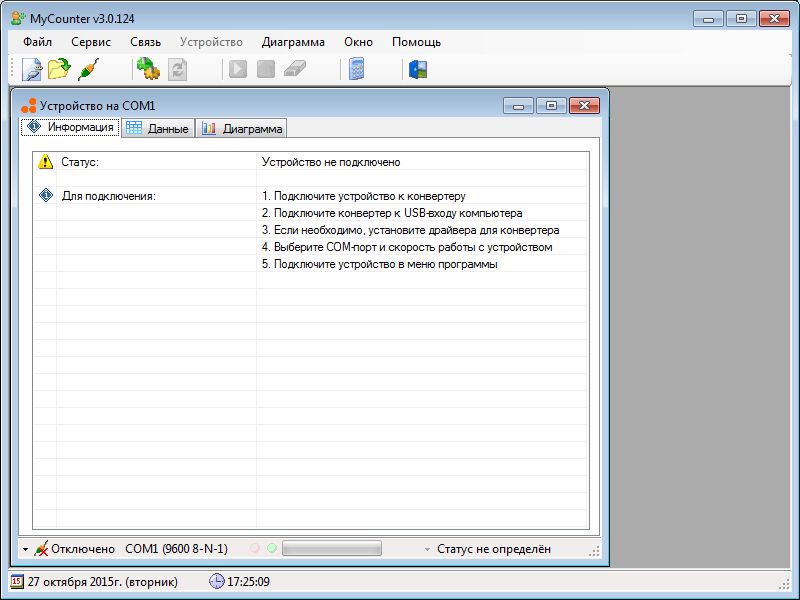Click the Отключено status label
This screenshot has width=800, height=600.
pyautogui.click(x=83, y=549)
